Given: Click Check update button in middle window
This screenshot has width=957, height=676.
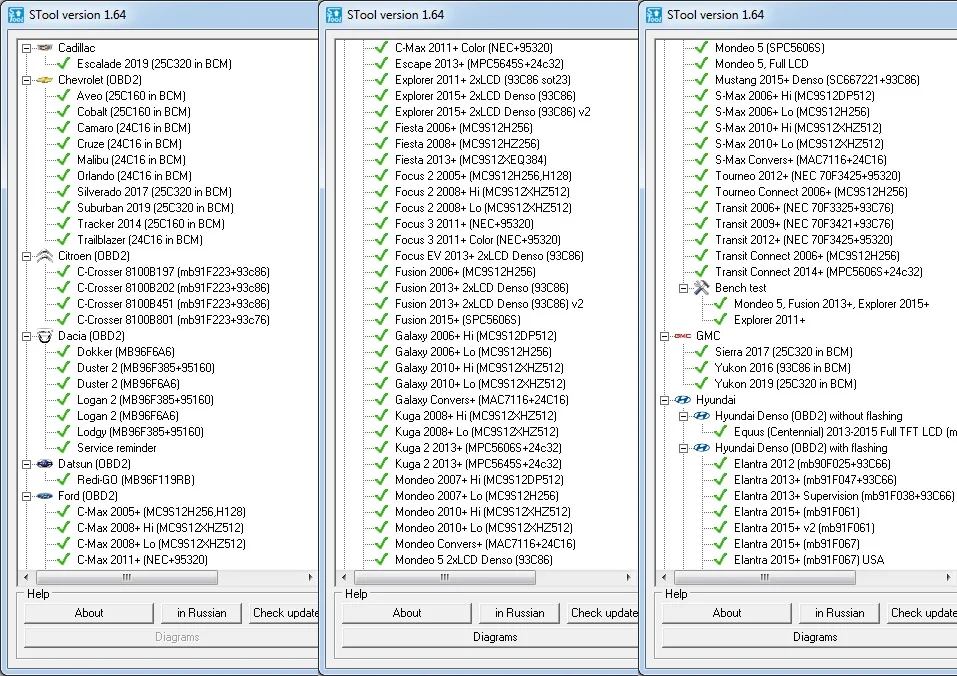Looking at the screenshot, I should coord(603,613).
